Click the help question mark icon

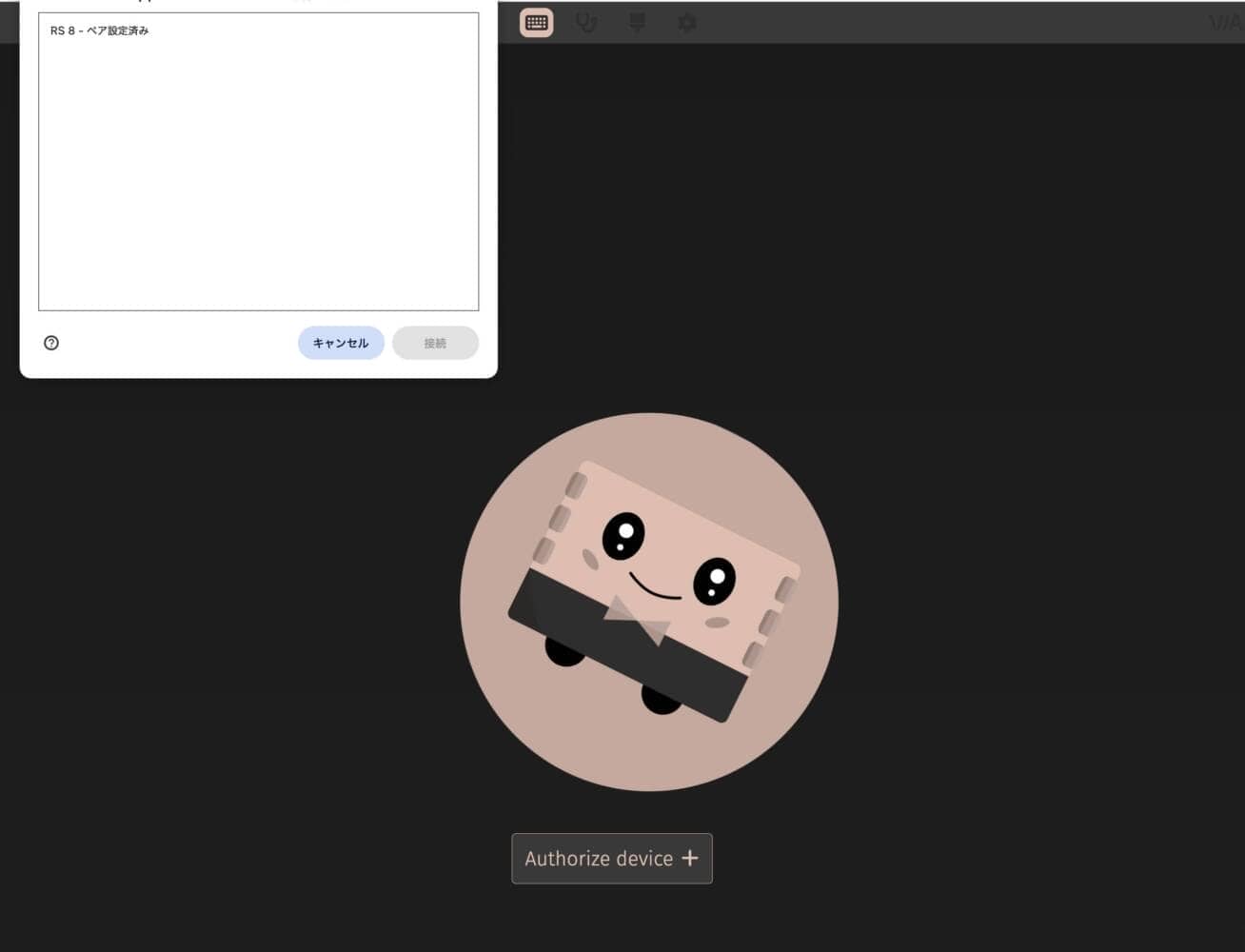click(x=51, y=343)
